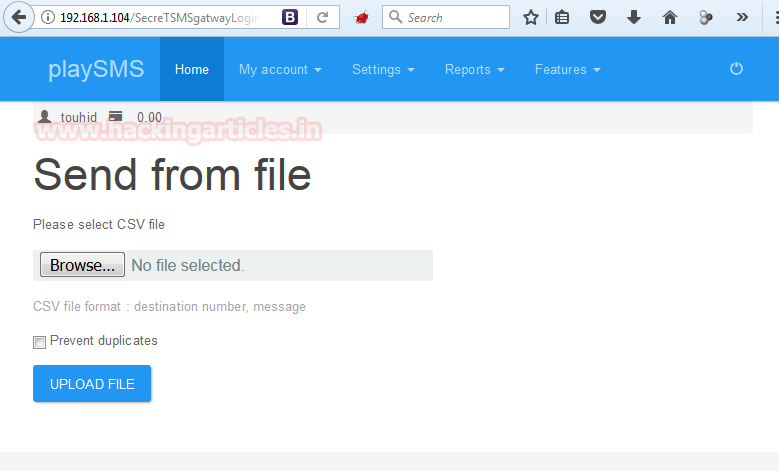Image resolution: width=779 pixels, height=471 pixels.
Task: Enable the Prevent duplicates checkbox
Action: tap(39, 342)
